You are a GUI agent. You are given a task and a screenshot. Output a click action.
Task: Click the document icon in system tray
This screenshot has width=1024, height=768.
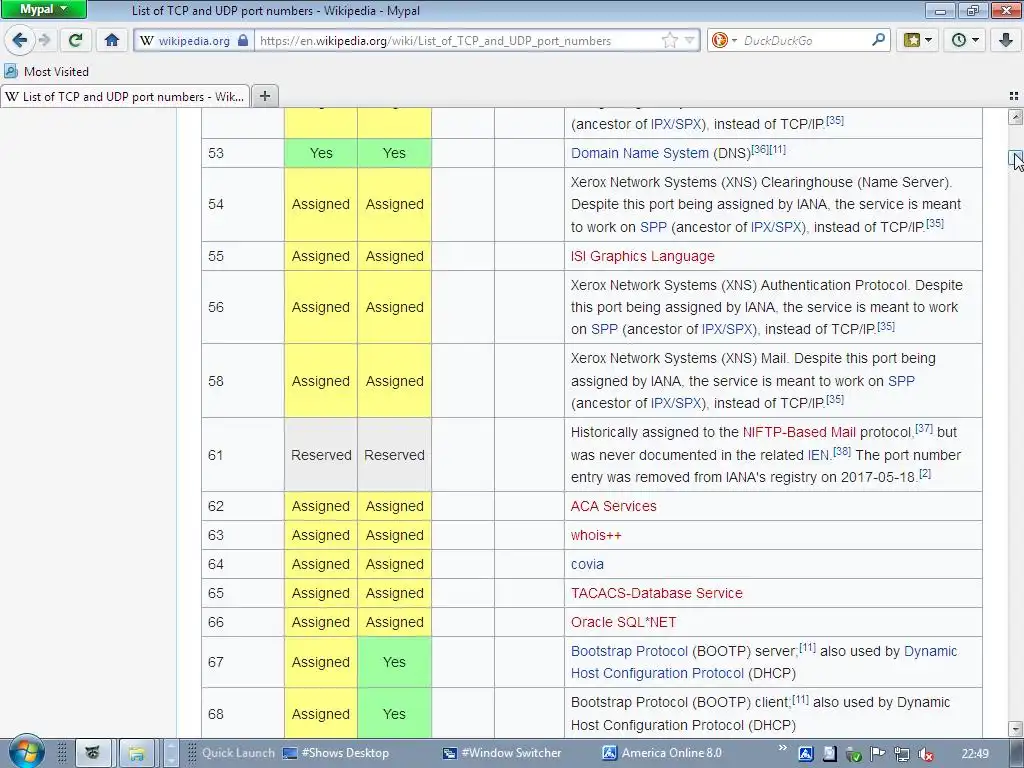pyautogui.click(x=829, y=754)
